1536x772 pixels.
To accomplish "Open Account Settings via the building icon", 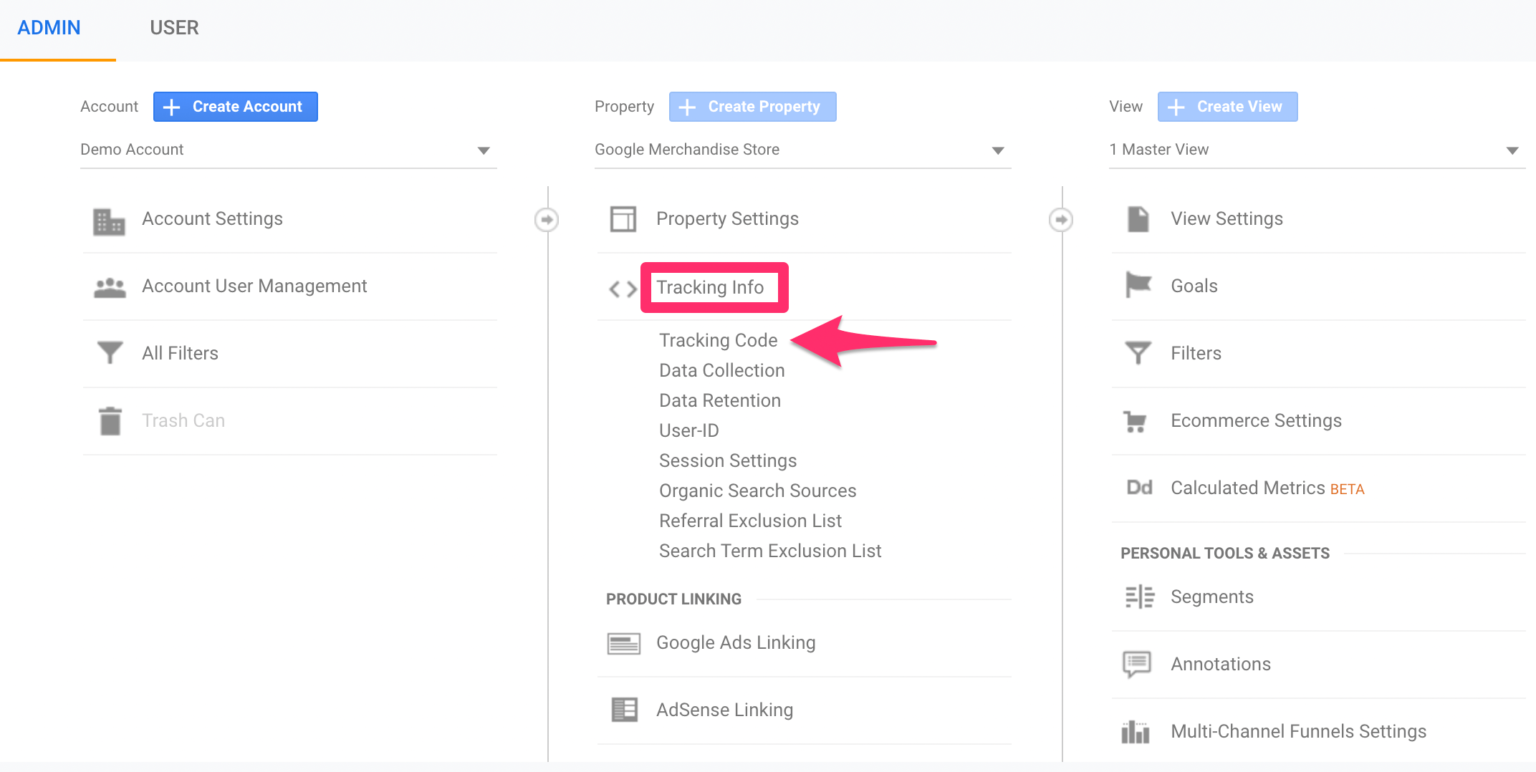I will pos(108,220).
